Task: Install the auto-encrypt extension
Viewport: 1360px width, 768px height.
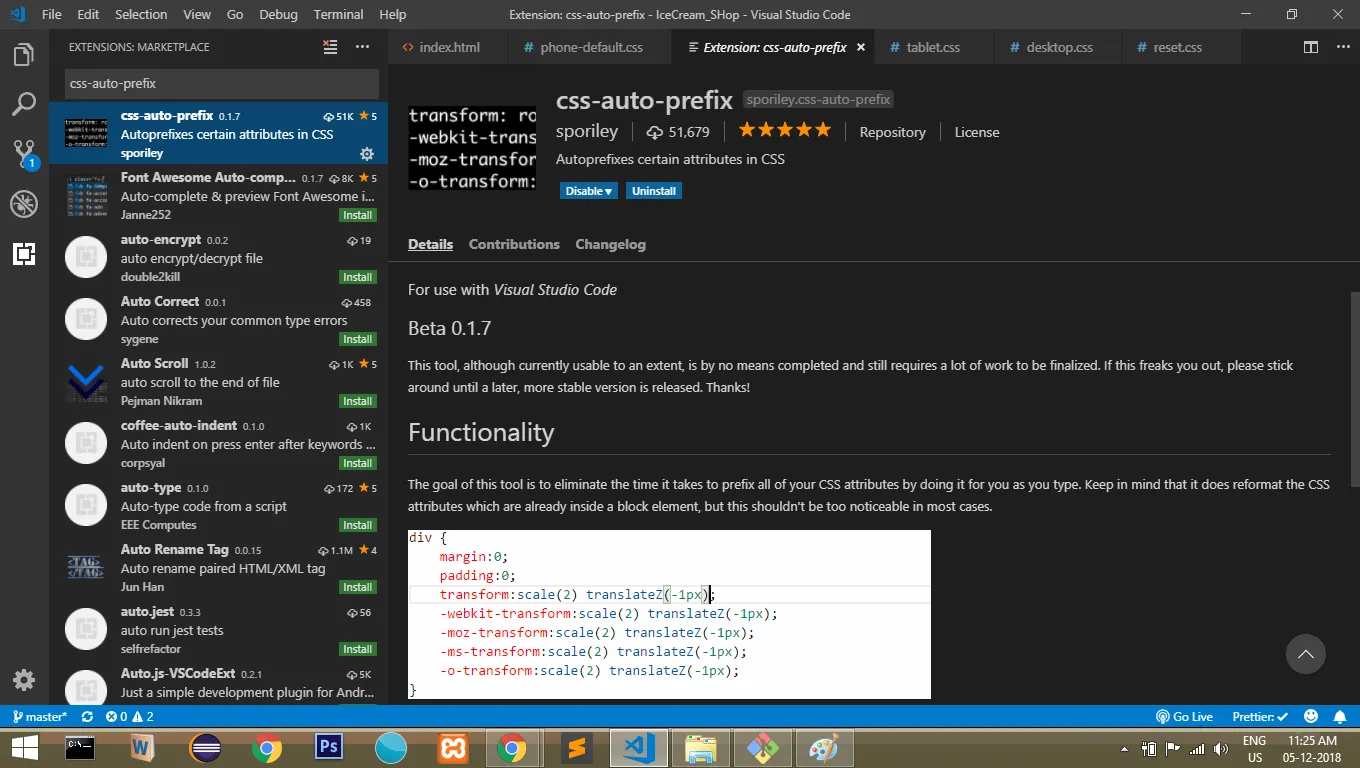Action: pyautogui.click(x=358, y=277)
